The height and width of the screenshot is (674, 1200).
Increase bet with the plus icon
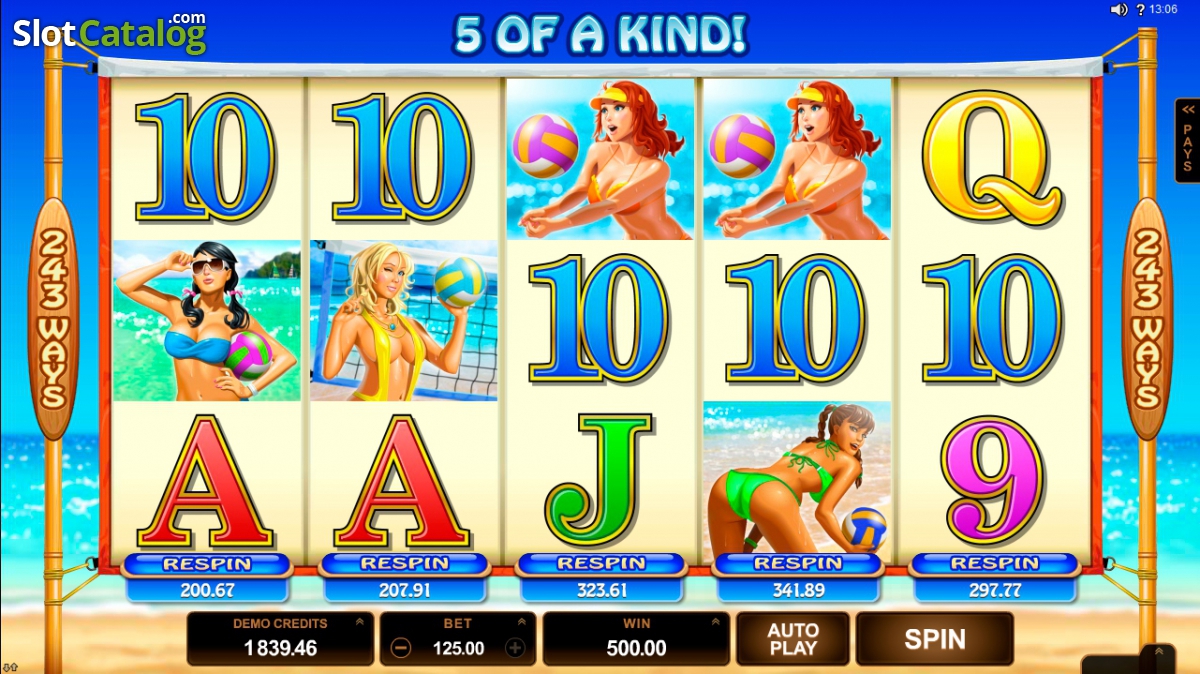click(x=515, y=648)
